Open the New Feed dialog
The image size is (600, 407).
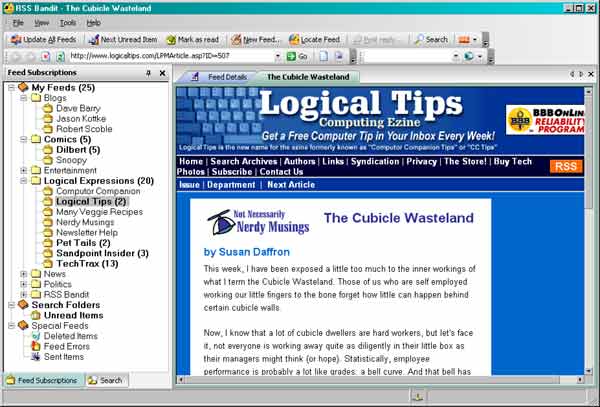coord(255,39)
